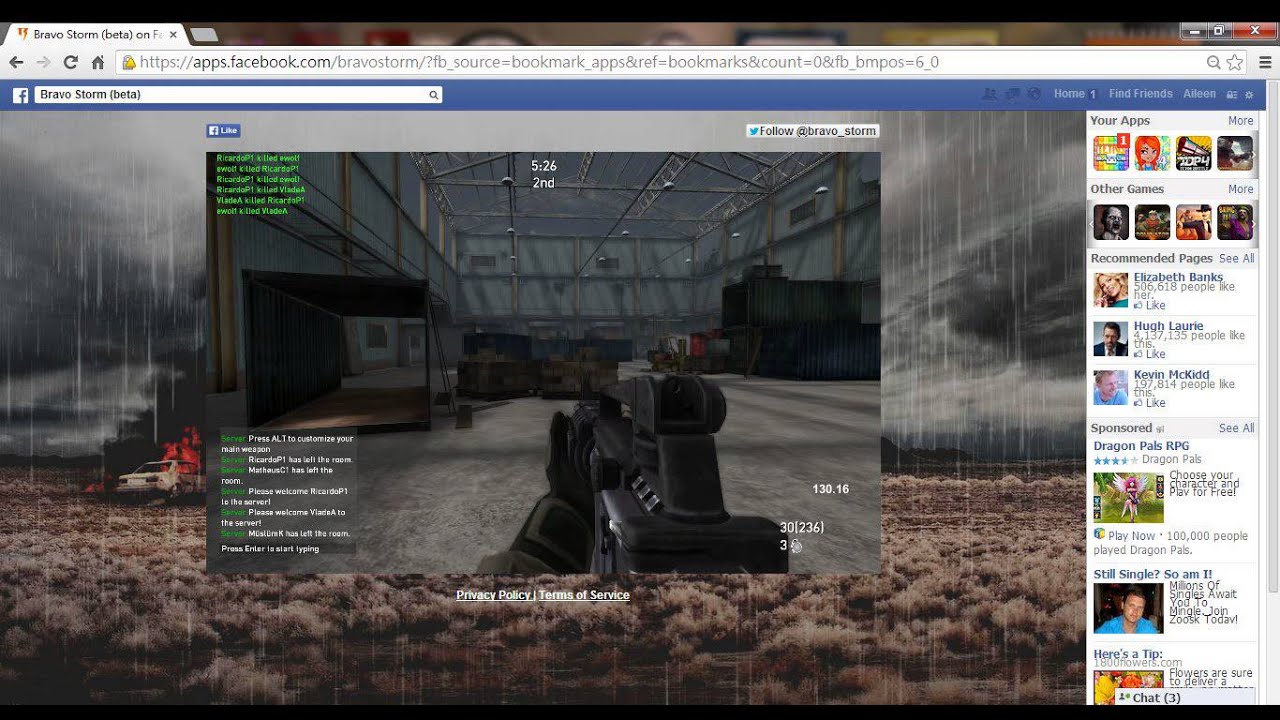Open the Dragon Pals RPG ad title
This screenshot has width=1280, height=720.
pos(1141,446)
